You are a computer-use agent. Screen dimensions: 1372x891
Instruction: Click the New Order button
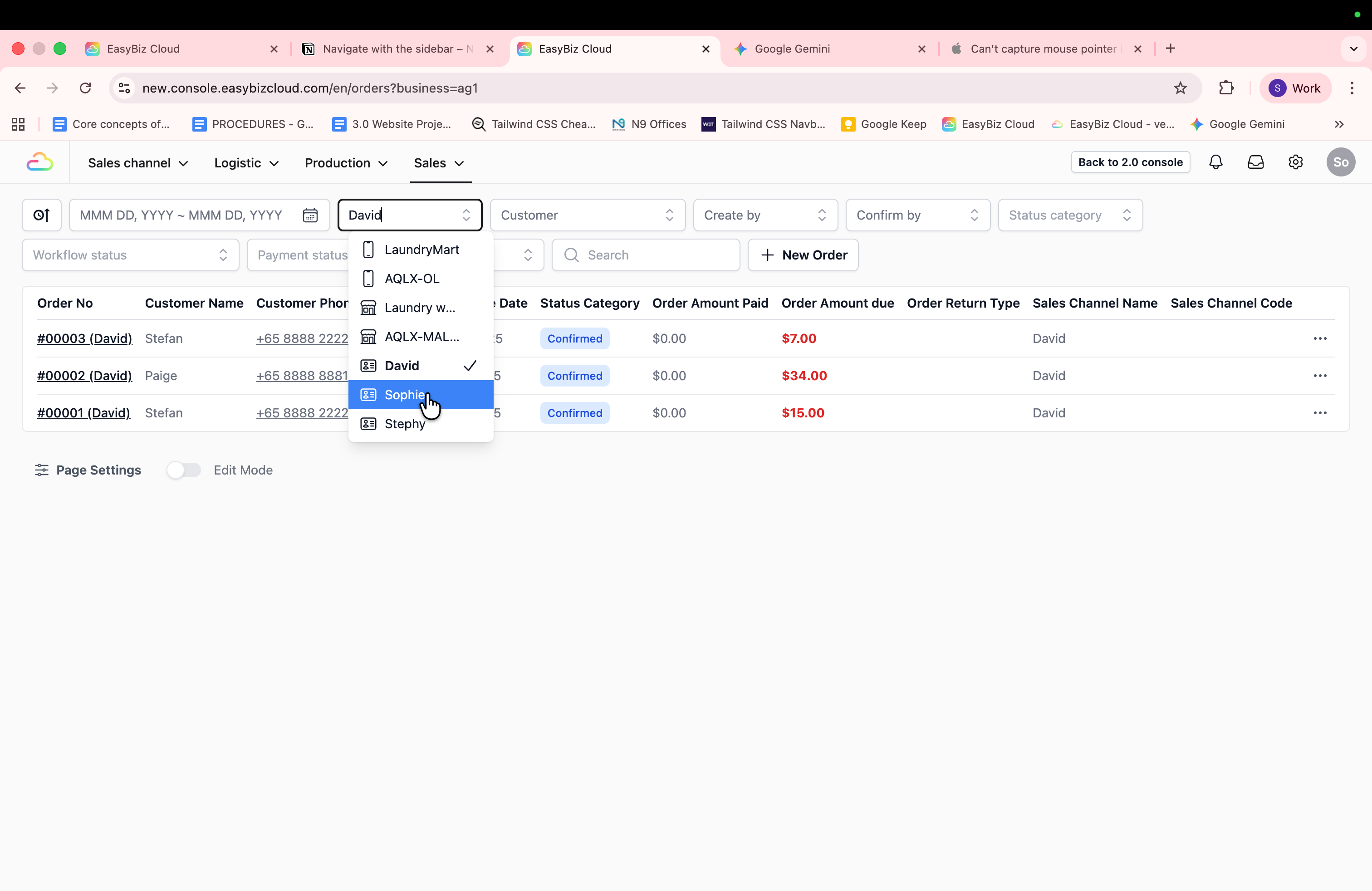[x=803, y=255]
